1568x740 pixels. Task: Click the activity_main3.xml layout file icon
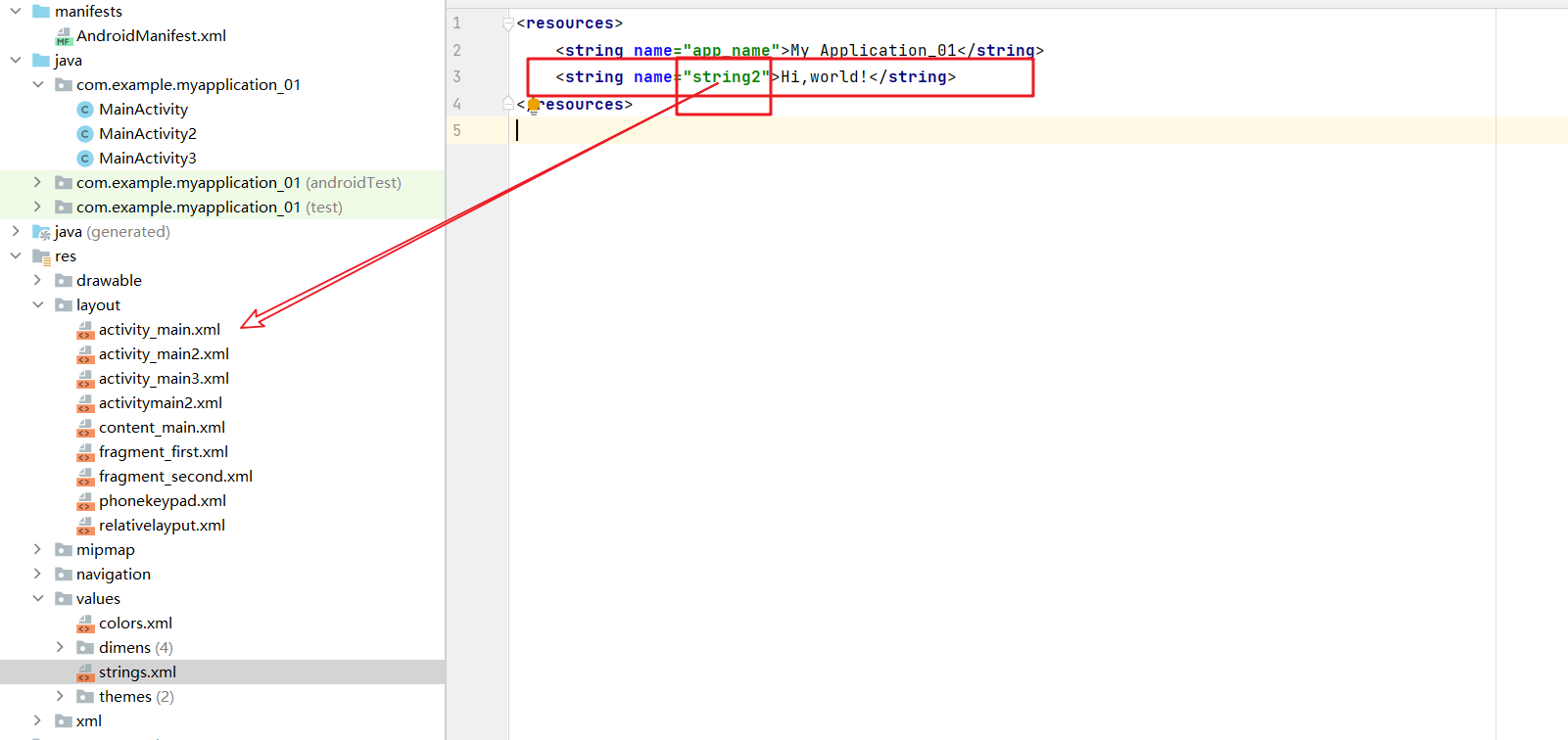tap(85, 379)
